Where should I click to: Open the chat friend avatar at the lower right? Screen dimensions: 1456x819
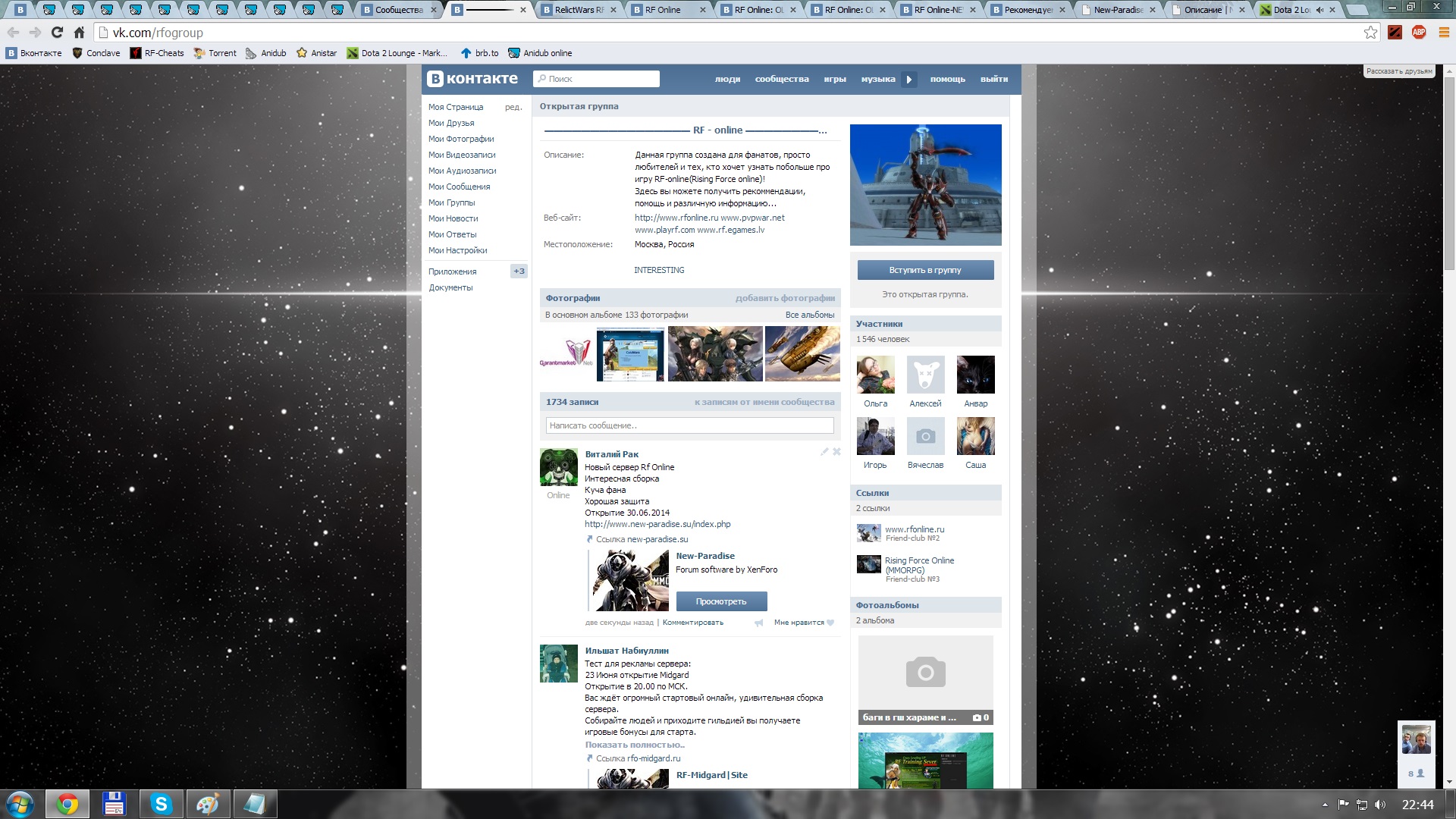1416,740
